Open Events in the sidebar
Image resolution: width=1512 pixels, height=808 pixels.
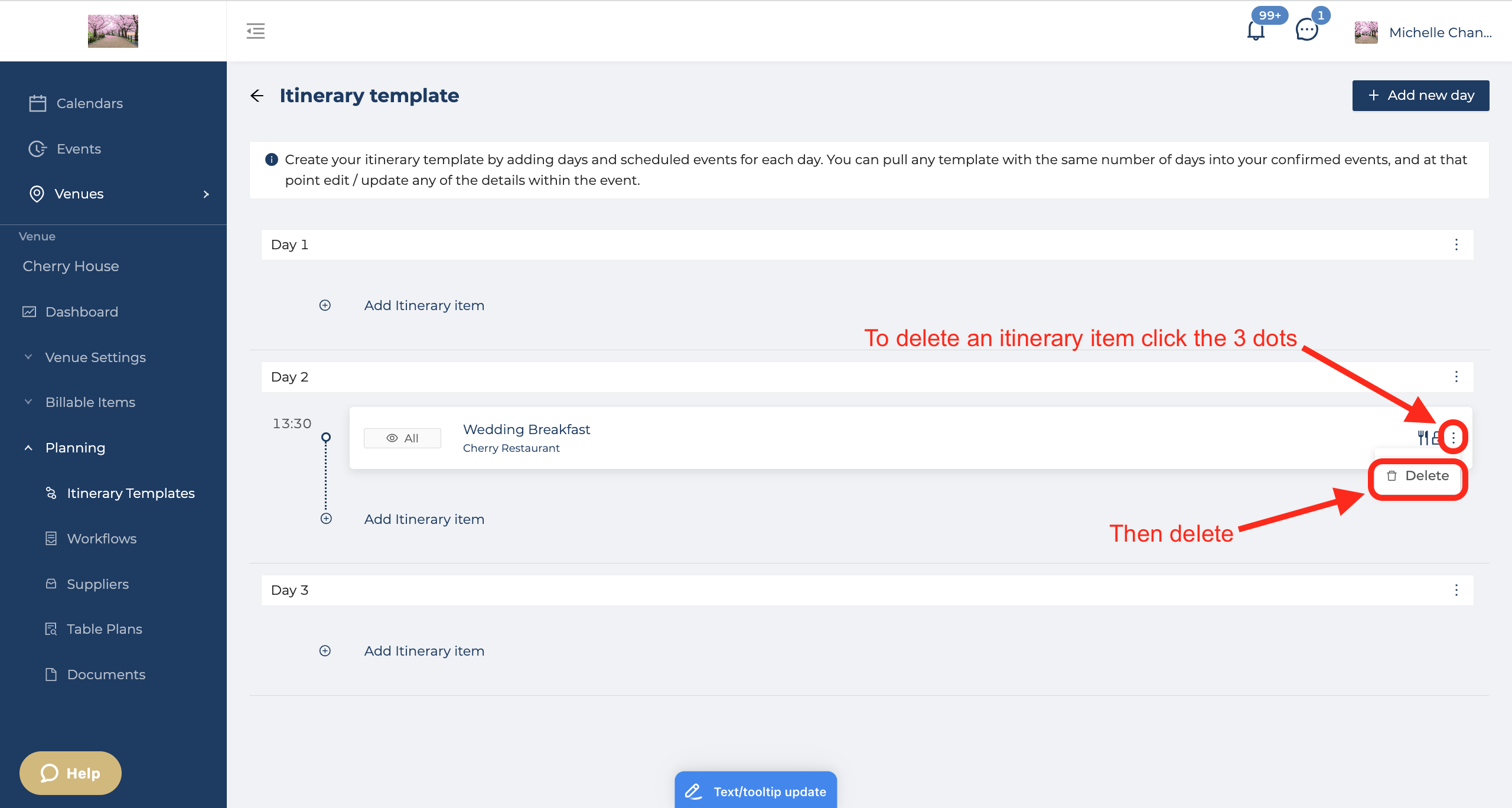pyautogui.click(x=79, y=149)
